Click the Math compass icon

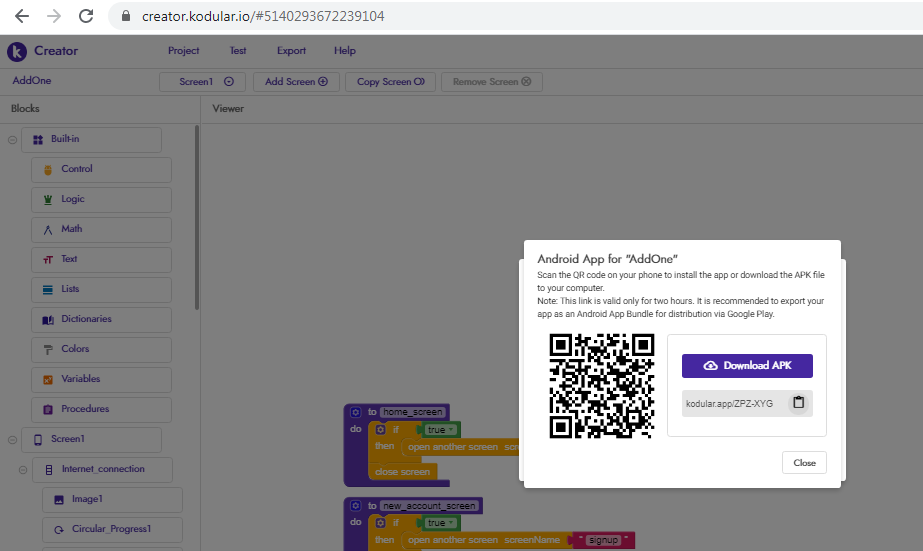pos(48,230)
